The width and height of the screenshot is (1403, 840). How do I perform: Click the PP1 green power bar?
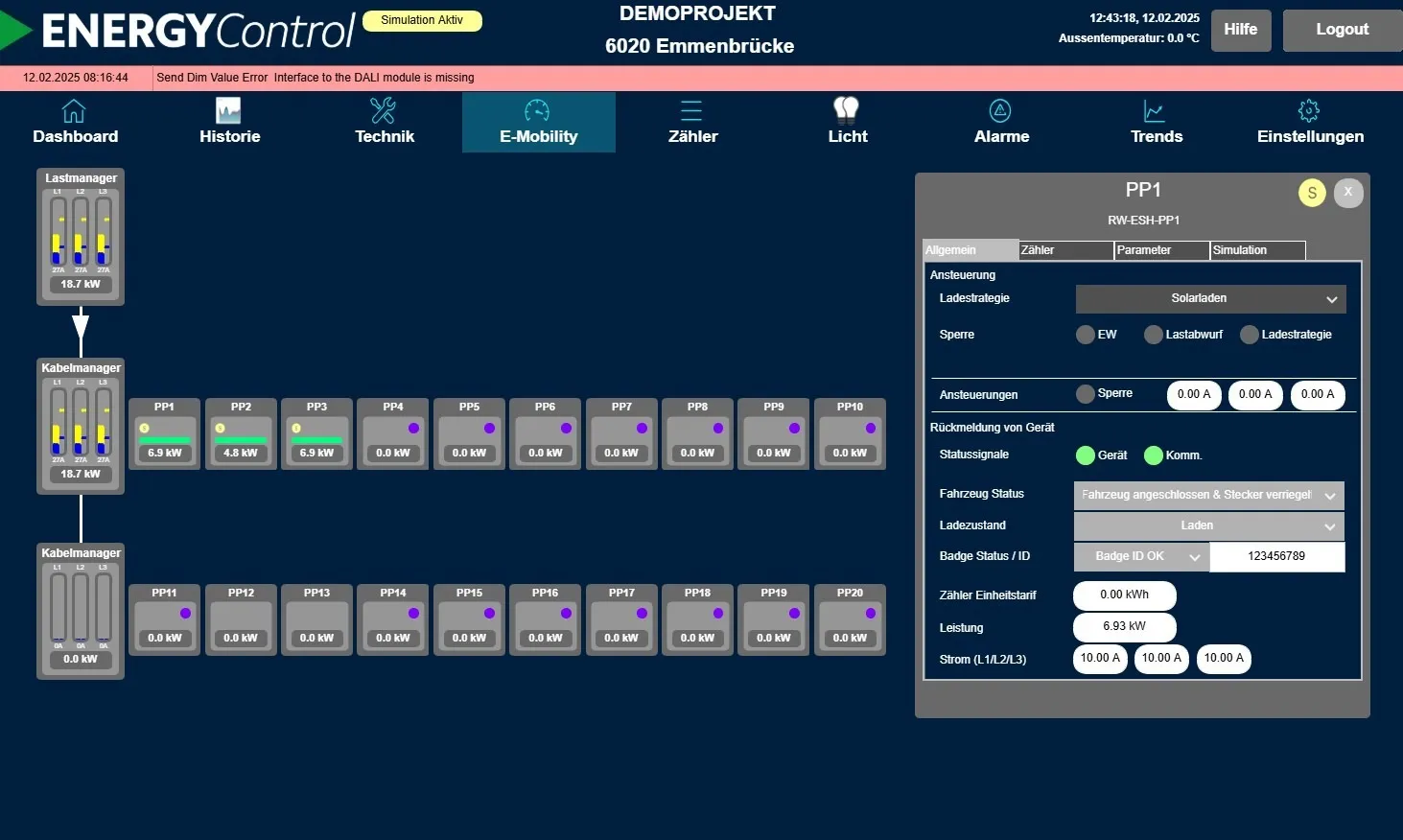pos(165,441)
